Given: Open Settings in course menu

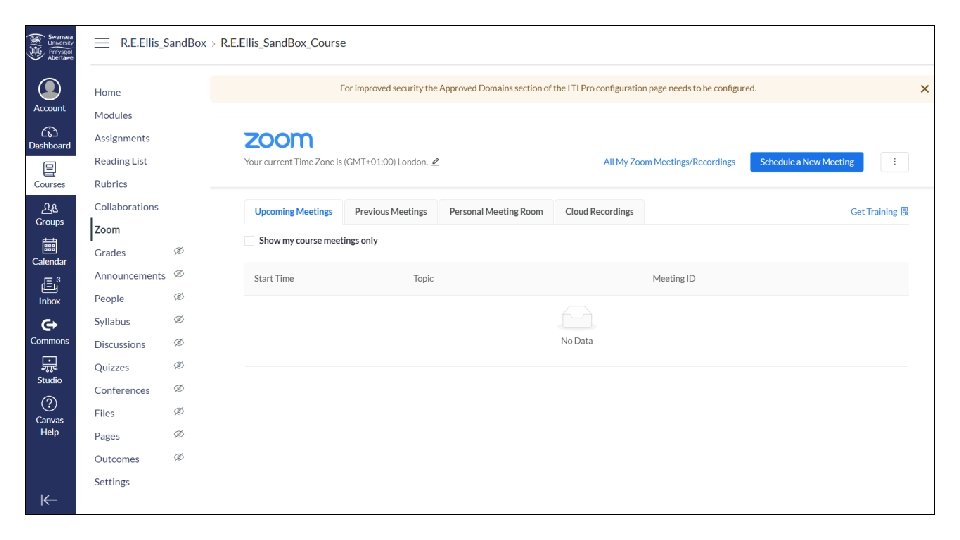Looking at the screenshot, I should point(112,482).
